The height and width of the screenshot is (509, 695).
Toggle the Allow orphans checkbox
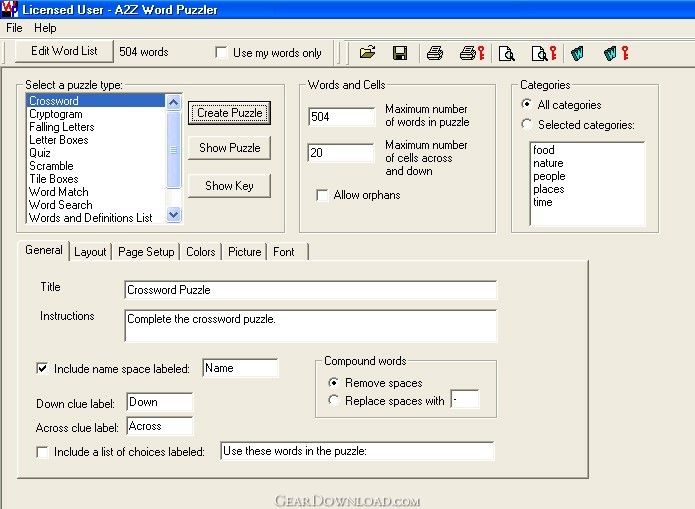coord(322,195)
